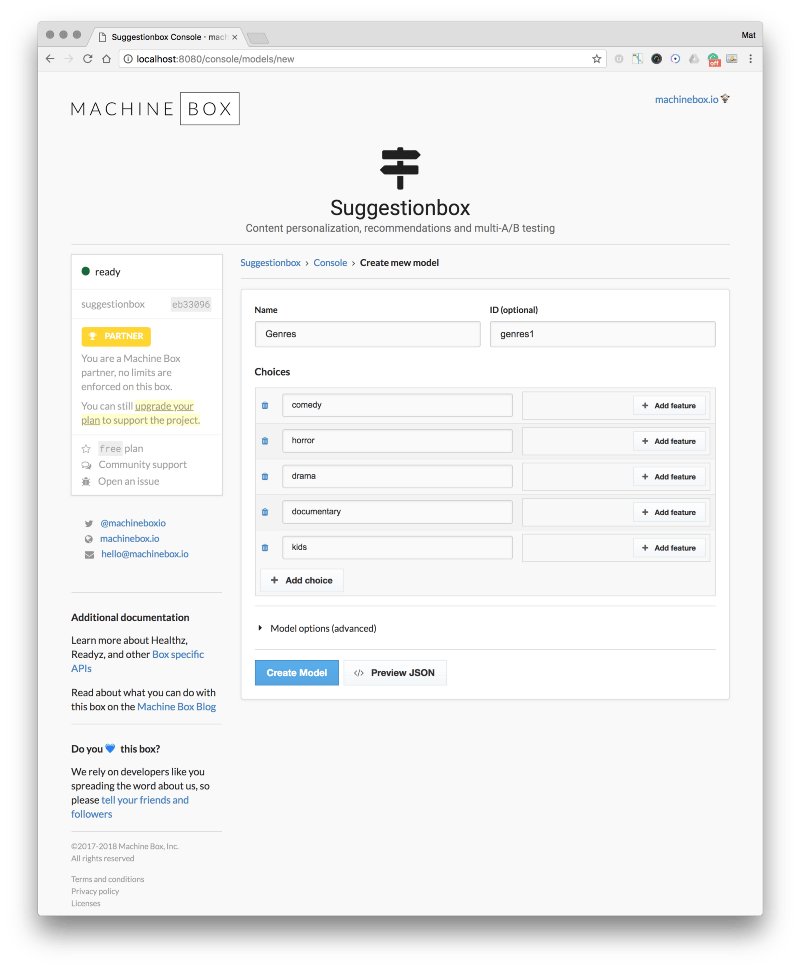Click the Suggestionbox signpost logo
800x969 pixels.
pyautogui.click(x=400, y=168)
